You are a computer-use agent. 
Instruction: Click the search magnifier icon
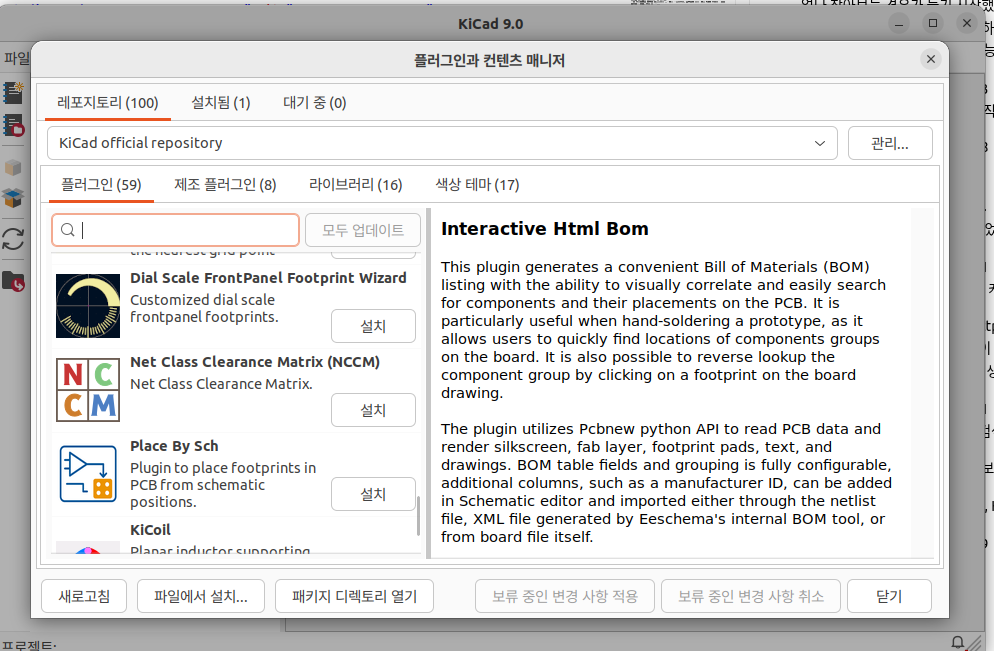[68, 230]
